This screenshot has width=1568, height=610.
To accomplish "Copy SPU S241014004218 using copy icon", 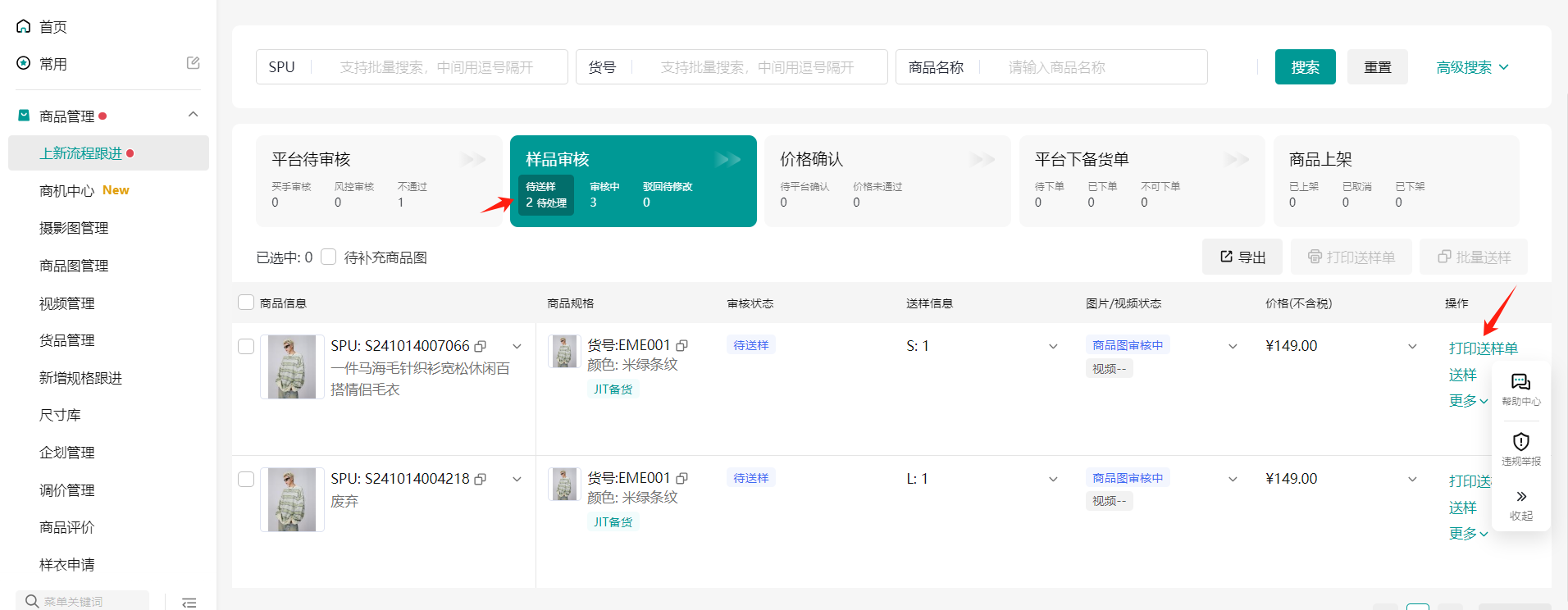I will click(481, 480).
